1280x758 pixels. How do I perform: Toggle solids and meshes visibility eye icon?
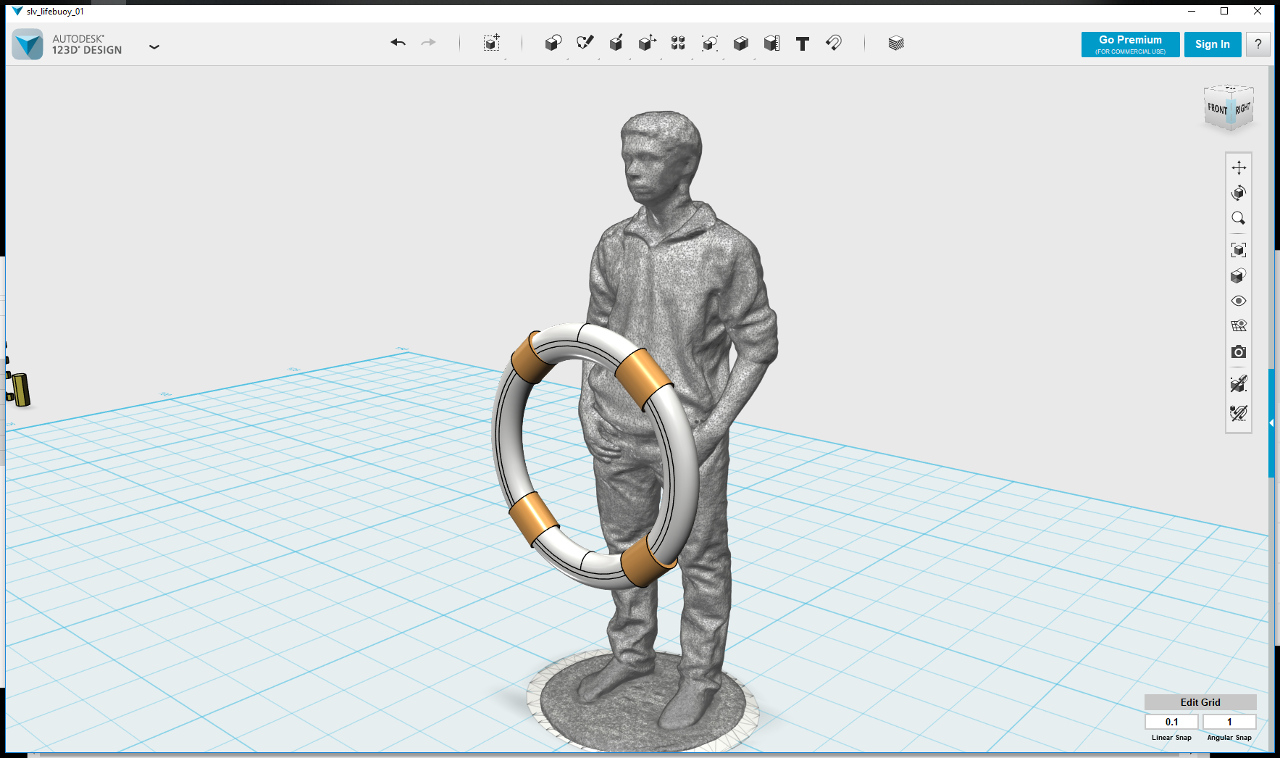(x=1239, y=301)
